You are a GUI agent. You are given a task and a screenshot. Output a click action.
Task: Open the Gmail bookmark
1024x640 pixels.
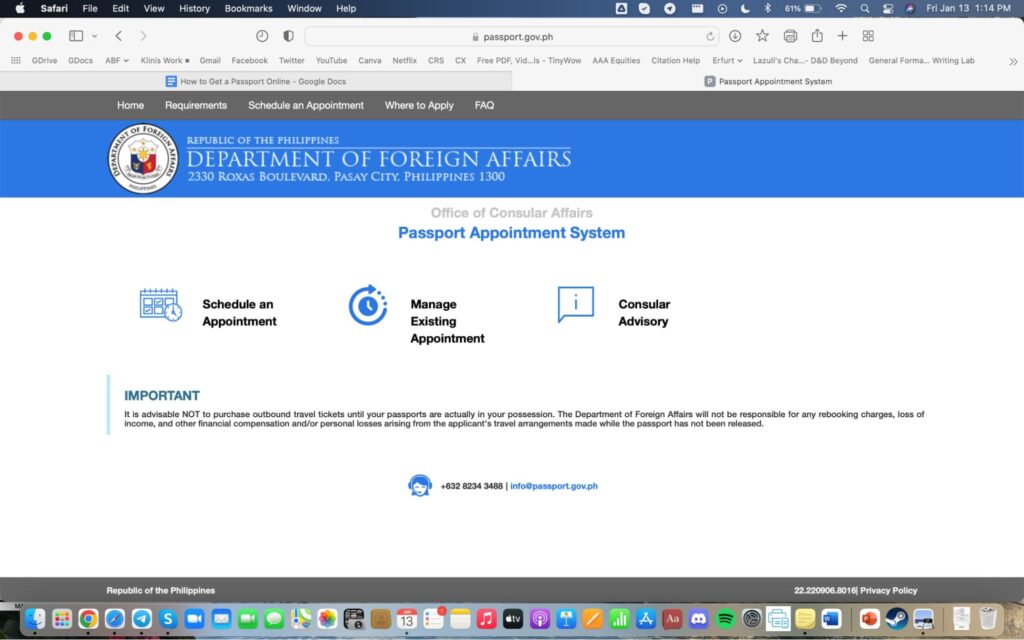pyautogui.click(x=210, y=60)
